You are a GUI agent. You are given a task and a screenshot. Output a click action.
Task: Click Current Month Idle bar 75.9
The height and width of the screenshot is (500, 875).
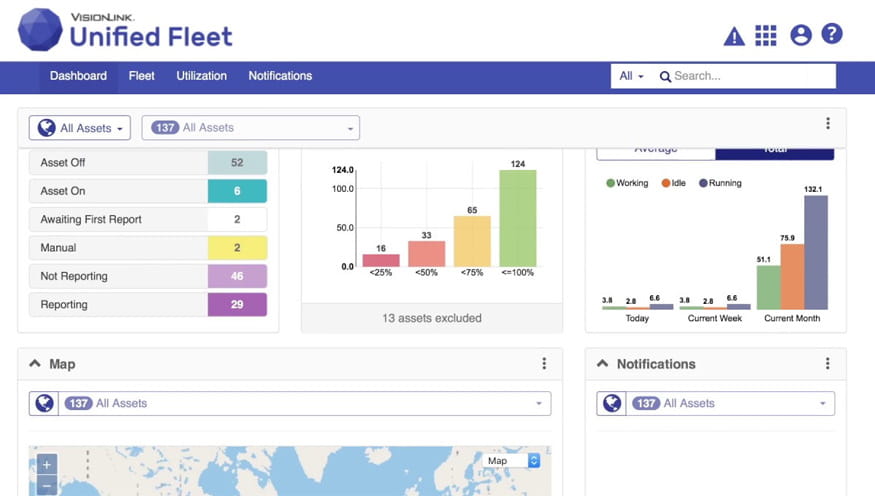coord(792,276)
